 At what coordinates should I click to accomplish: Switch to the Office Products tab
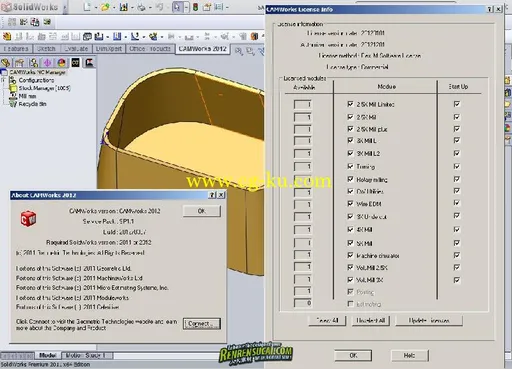tap(150, 49)
